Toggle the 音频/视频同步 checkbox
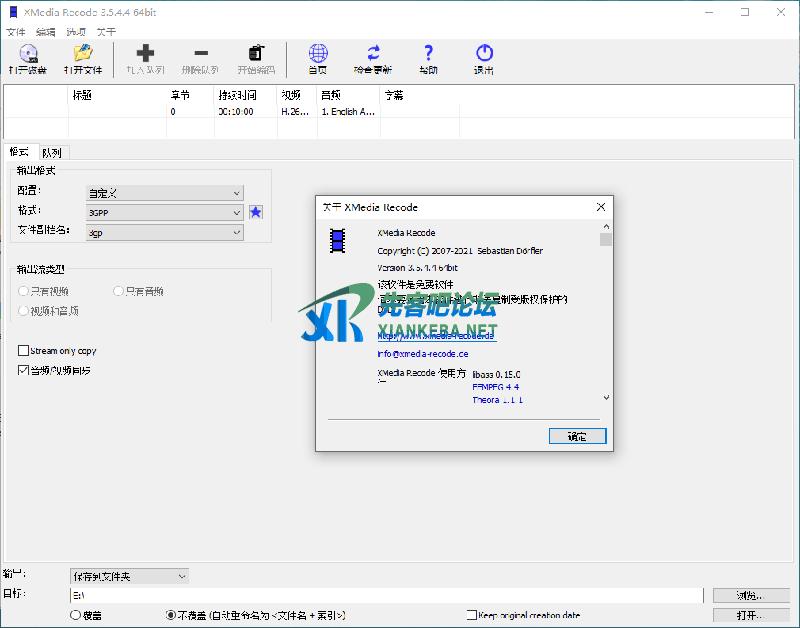This screenshot has height=628, width=800. [x=24, y=370]
